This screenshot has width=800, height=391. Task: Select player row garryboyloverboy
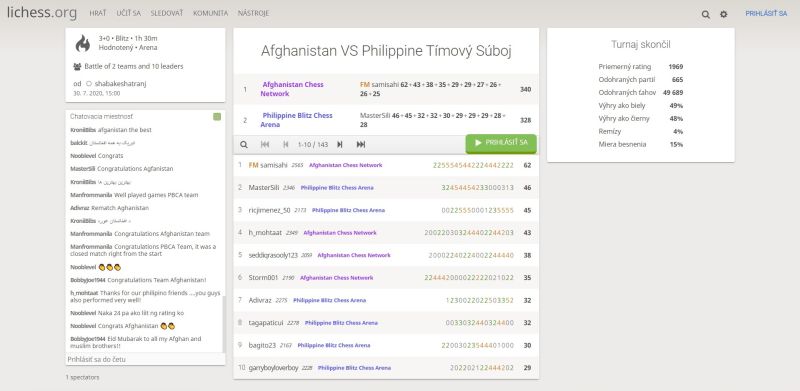tap(386, 368)
